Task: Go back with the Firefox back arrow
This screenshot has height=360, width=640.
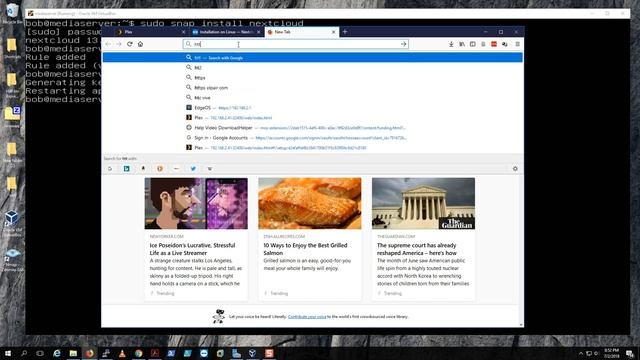Action: (x=108, y=44)
